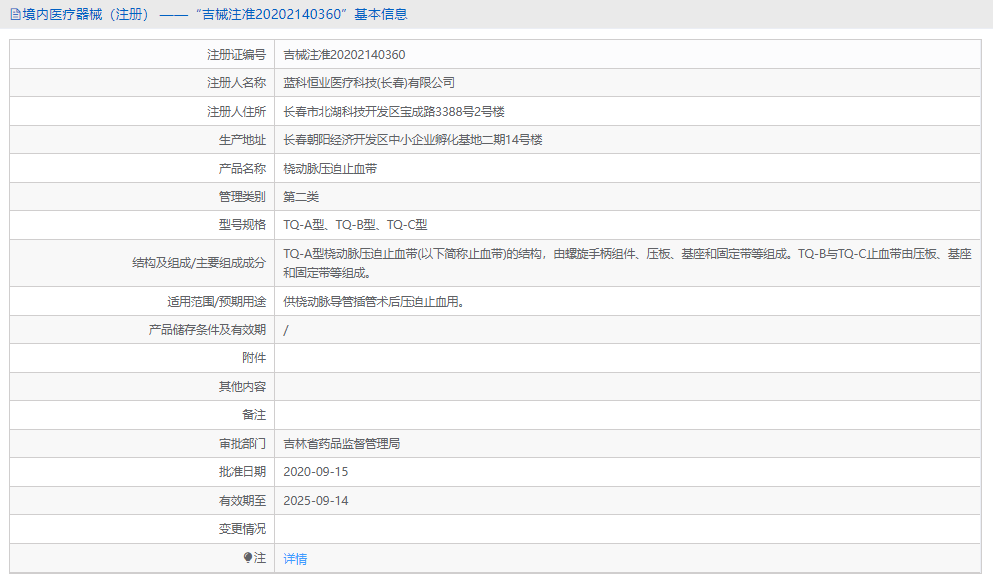
Task: Open the 详情 link
Action: point(295,558)
